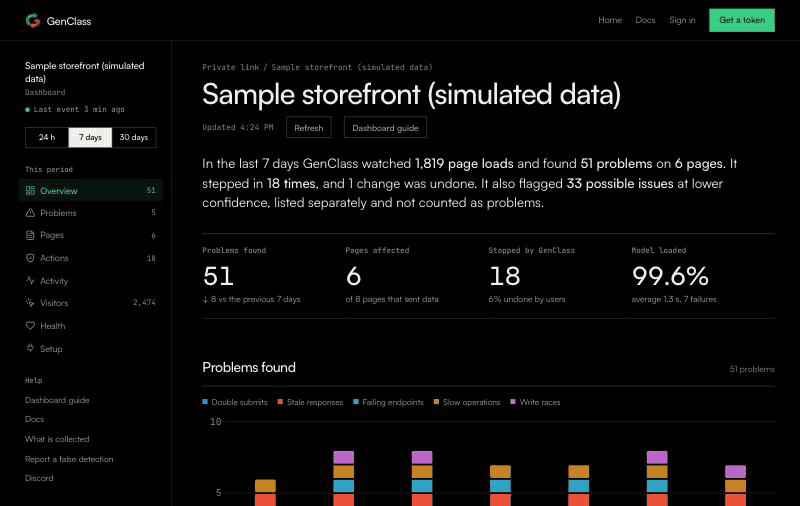Click '8 vs the previous 7 days' text
Viewport: 800px width, 506px height.
click(252, 299)
